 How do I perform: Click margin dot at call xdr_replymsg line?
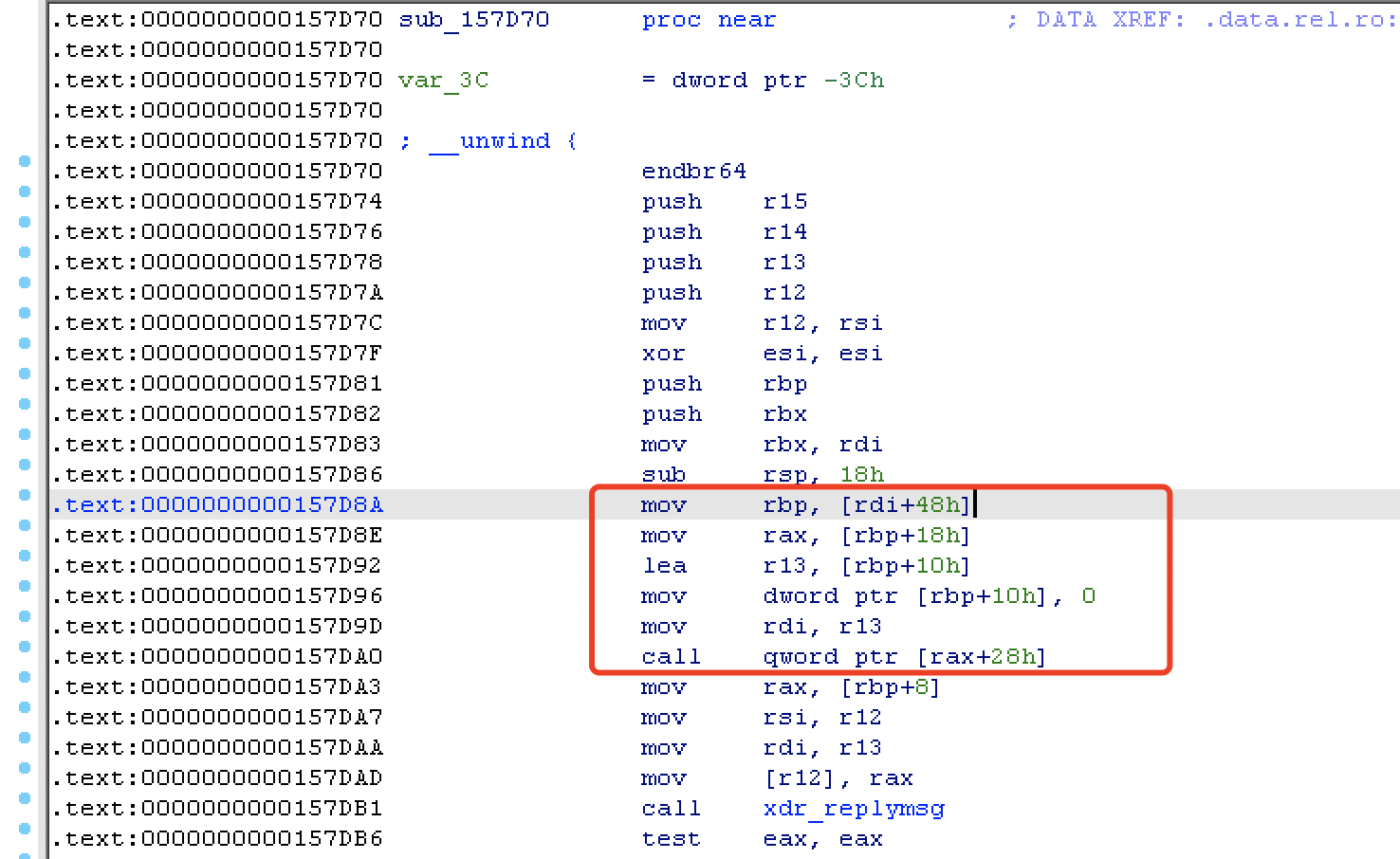[24, 799]
